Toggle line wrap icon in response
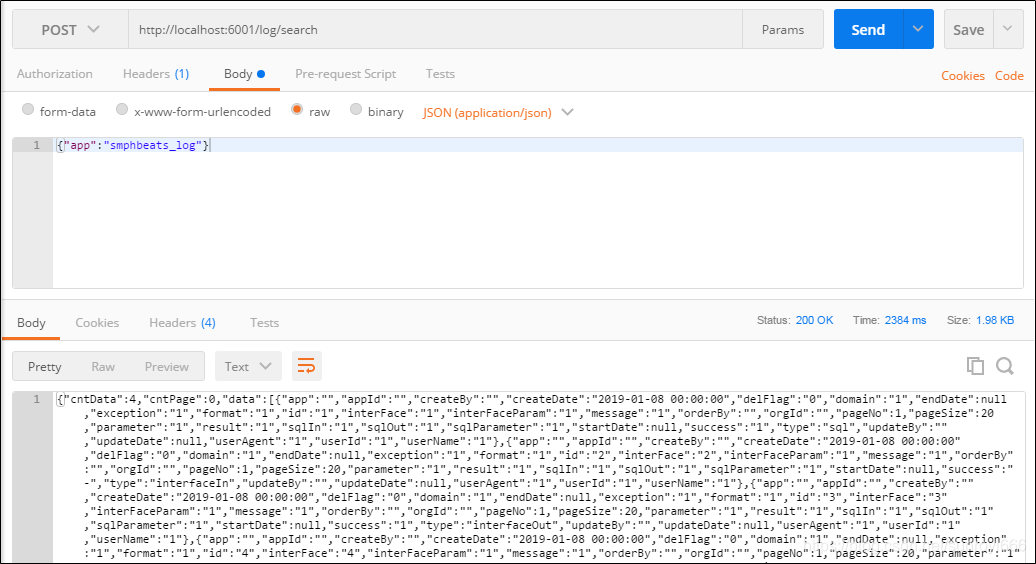The image size is (1036, 564). pos(307,366)
